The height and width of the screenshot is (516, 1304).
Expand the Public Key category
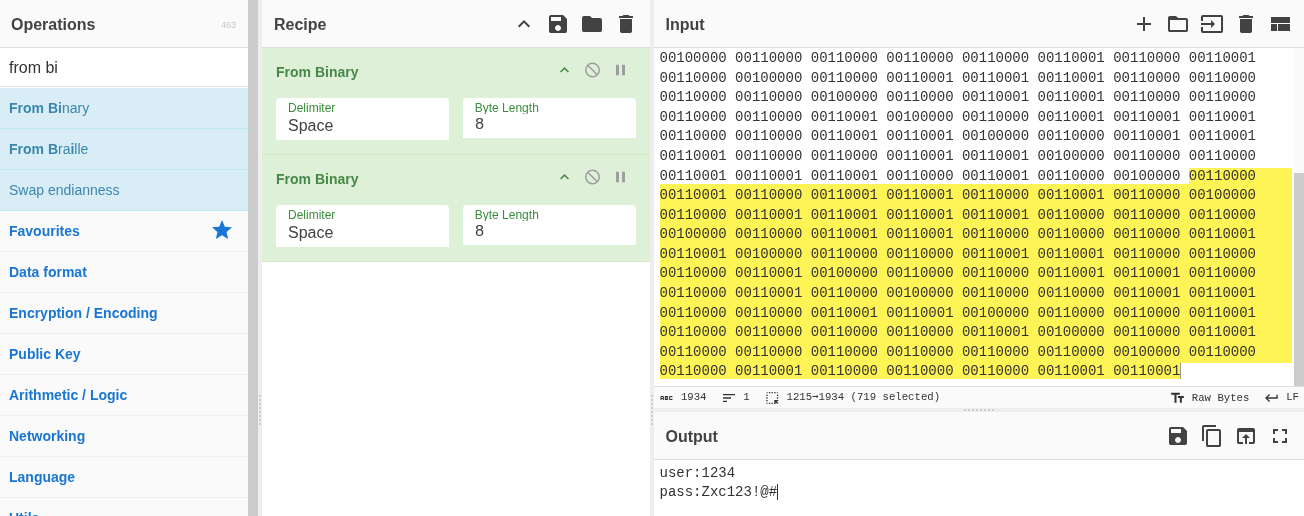click(x=124, y=354)
